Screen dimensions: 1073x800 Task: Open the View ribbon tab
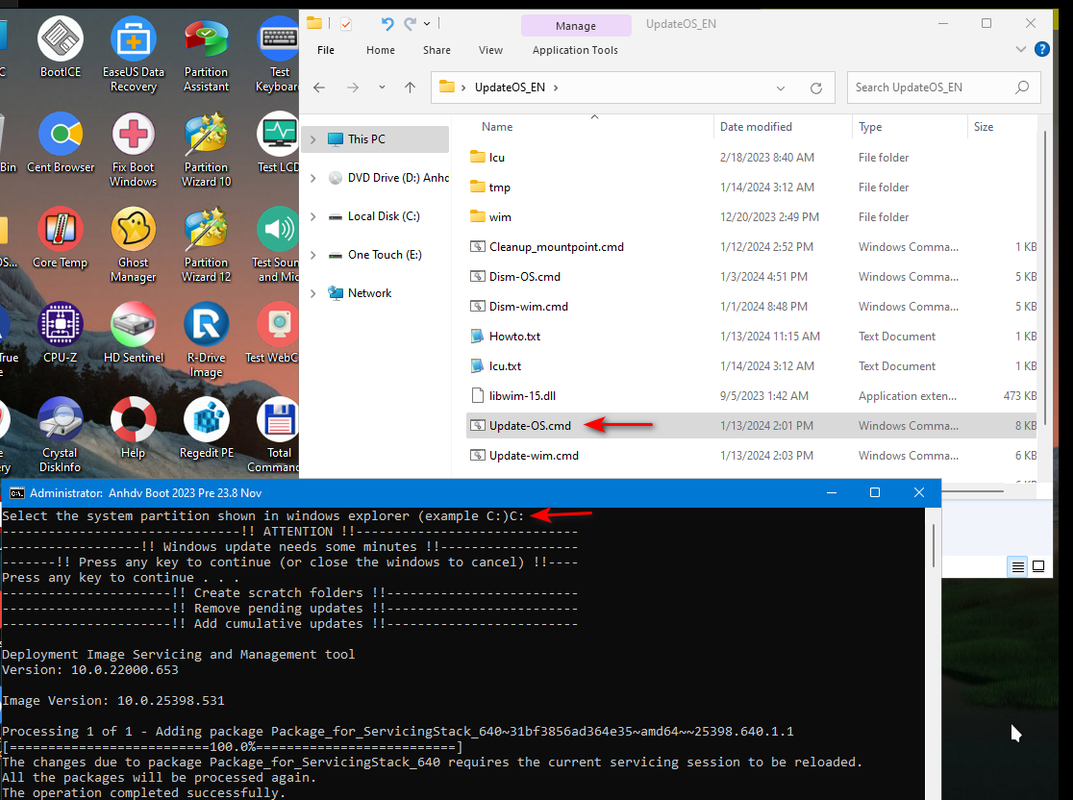[491, 50]
